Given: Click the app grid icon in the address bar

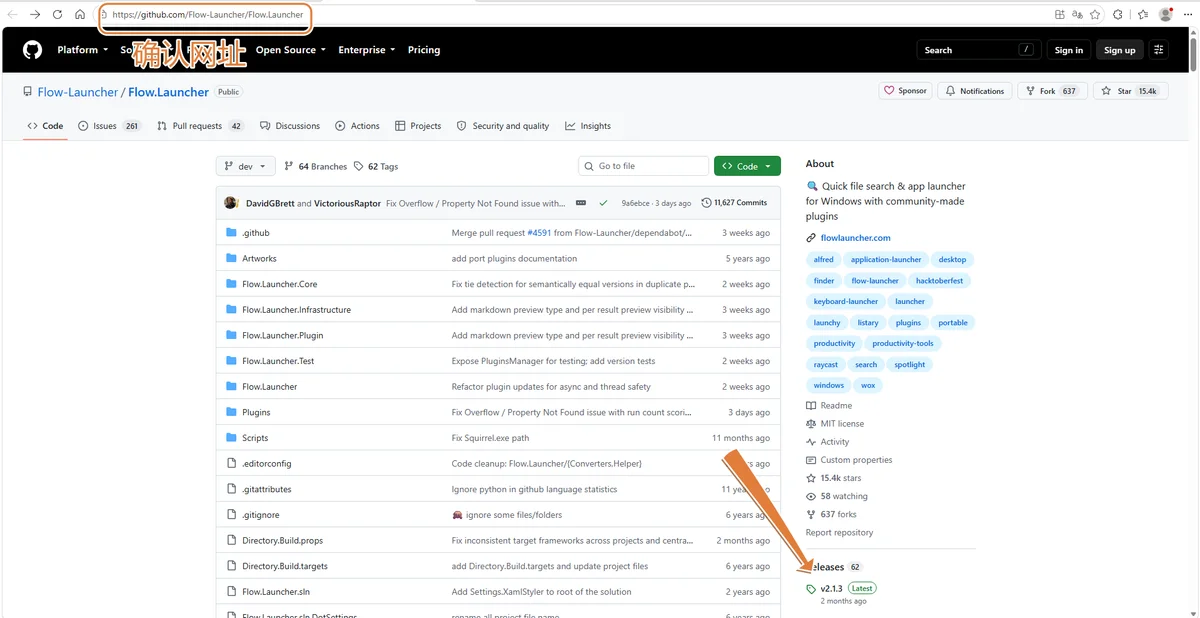Looking at the screenshot, I should pos(1060,15).
